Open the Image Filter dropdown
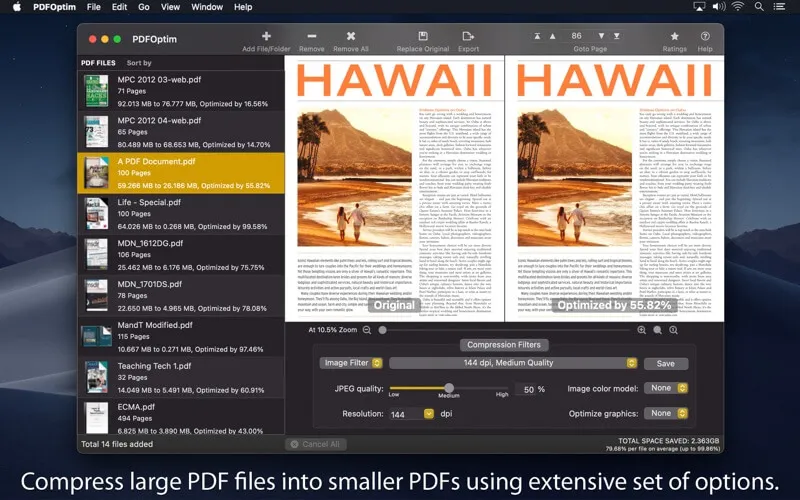Screen dimensions: 800x500 351,363
